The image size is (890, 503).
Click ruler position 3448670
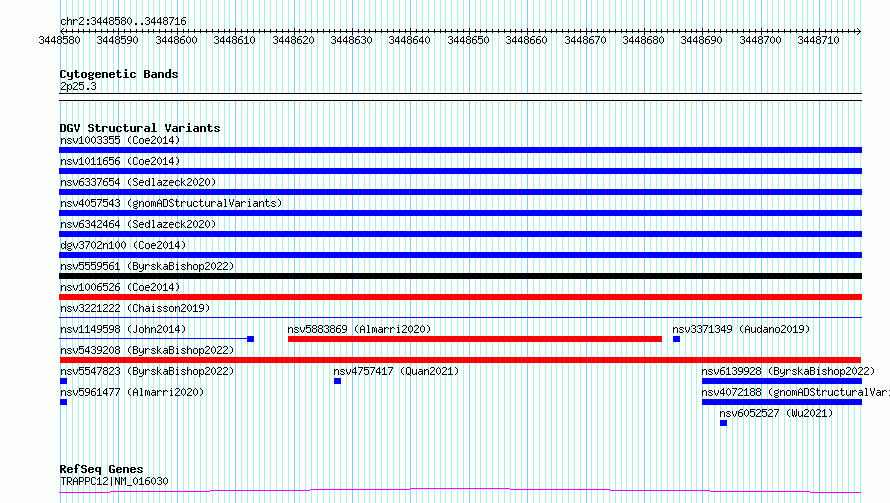click(585, 40)
